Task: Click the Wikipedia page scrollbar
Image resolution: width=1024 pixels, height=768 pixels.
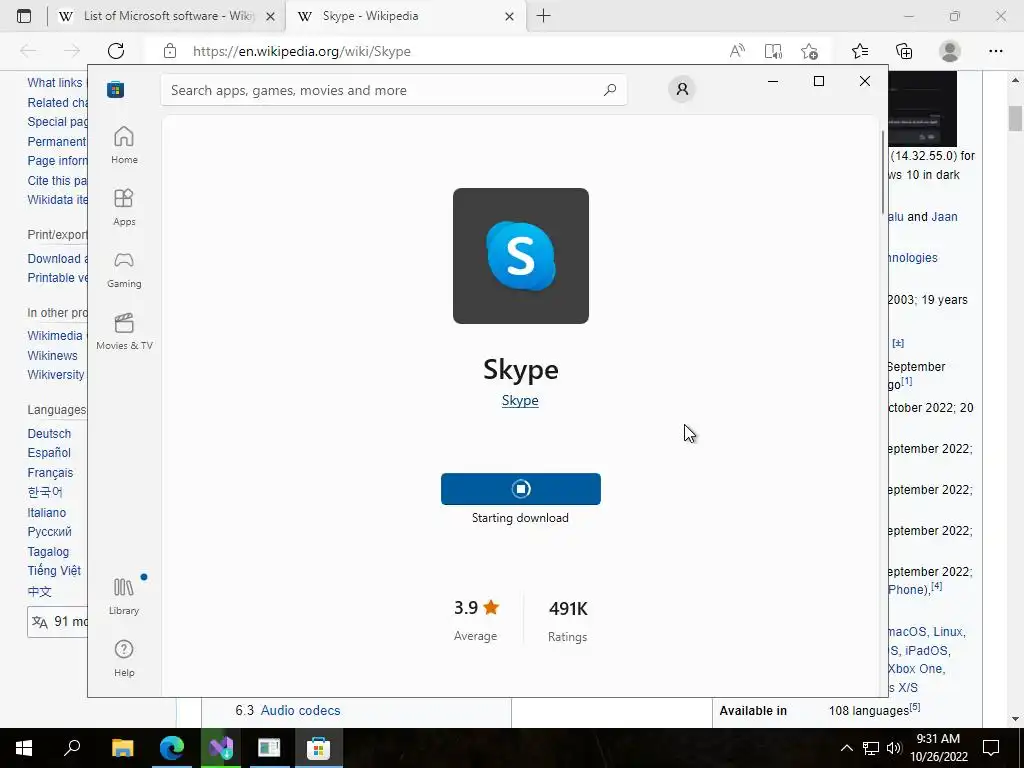Action: click(1015, 118)
